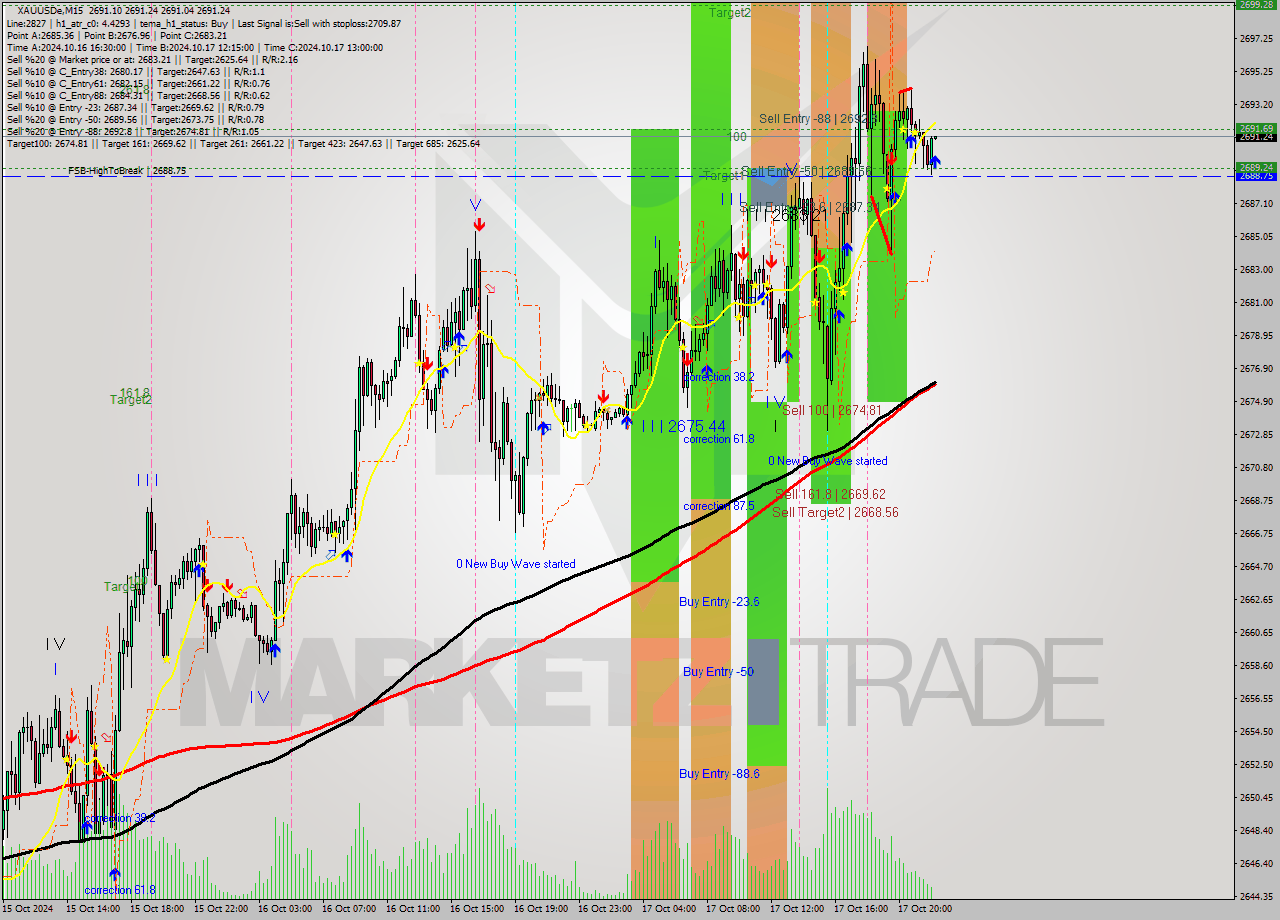Click the 'Sell %20 @ Entry -88: 2692.8' line
This screenshot has width=1280, height=920.
coord(132,131)
